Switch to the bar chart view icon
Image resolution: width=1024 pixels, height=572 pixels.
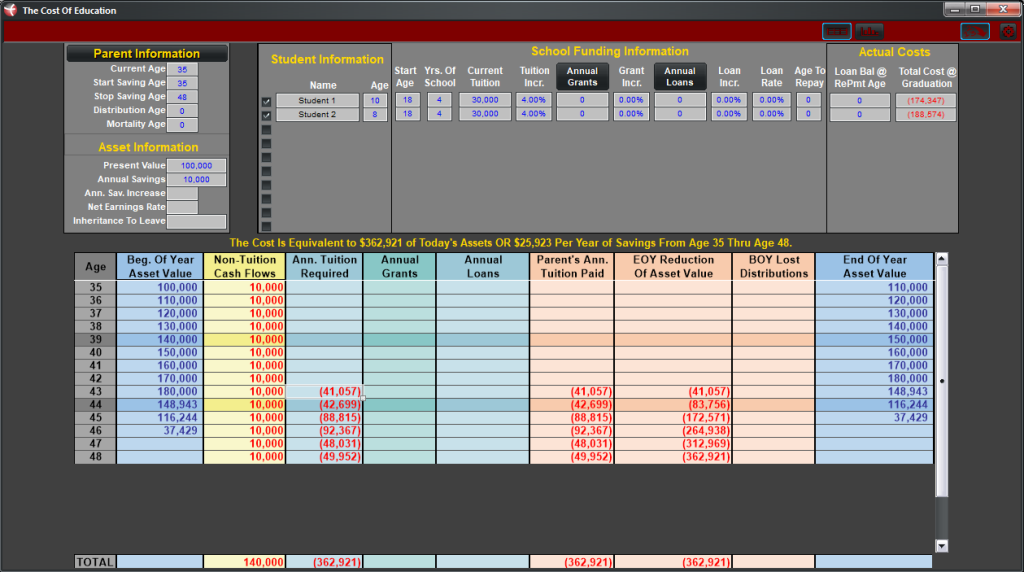pyautogui.click(x=869, y=31)
